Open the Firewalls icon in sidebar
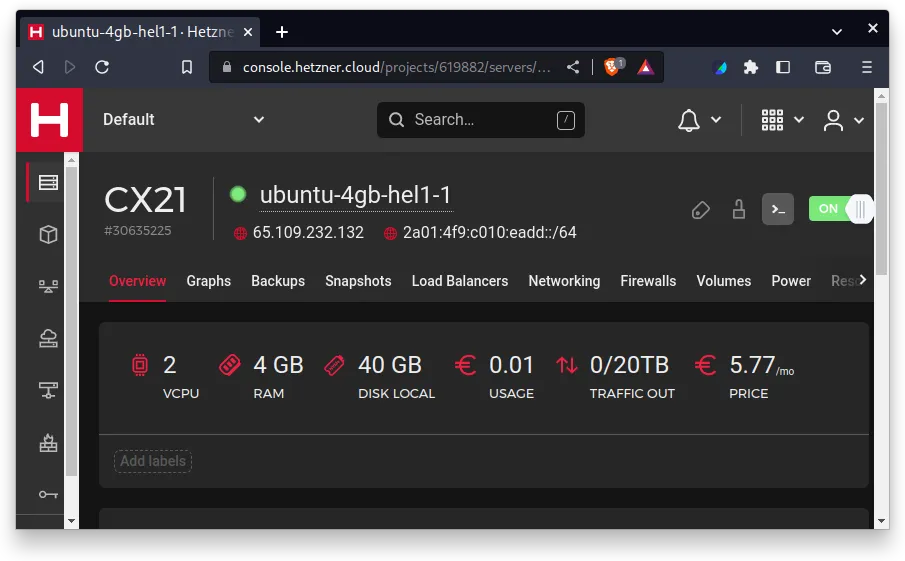Screen dimensions: 905x561 click(x=48, y=443)
